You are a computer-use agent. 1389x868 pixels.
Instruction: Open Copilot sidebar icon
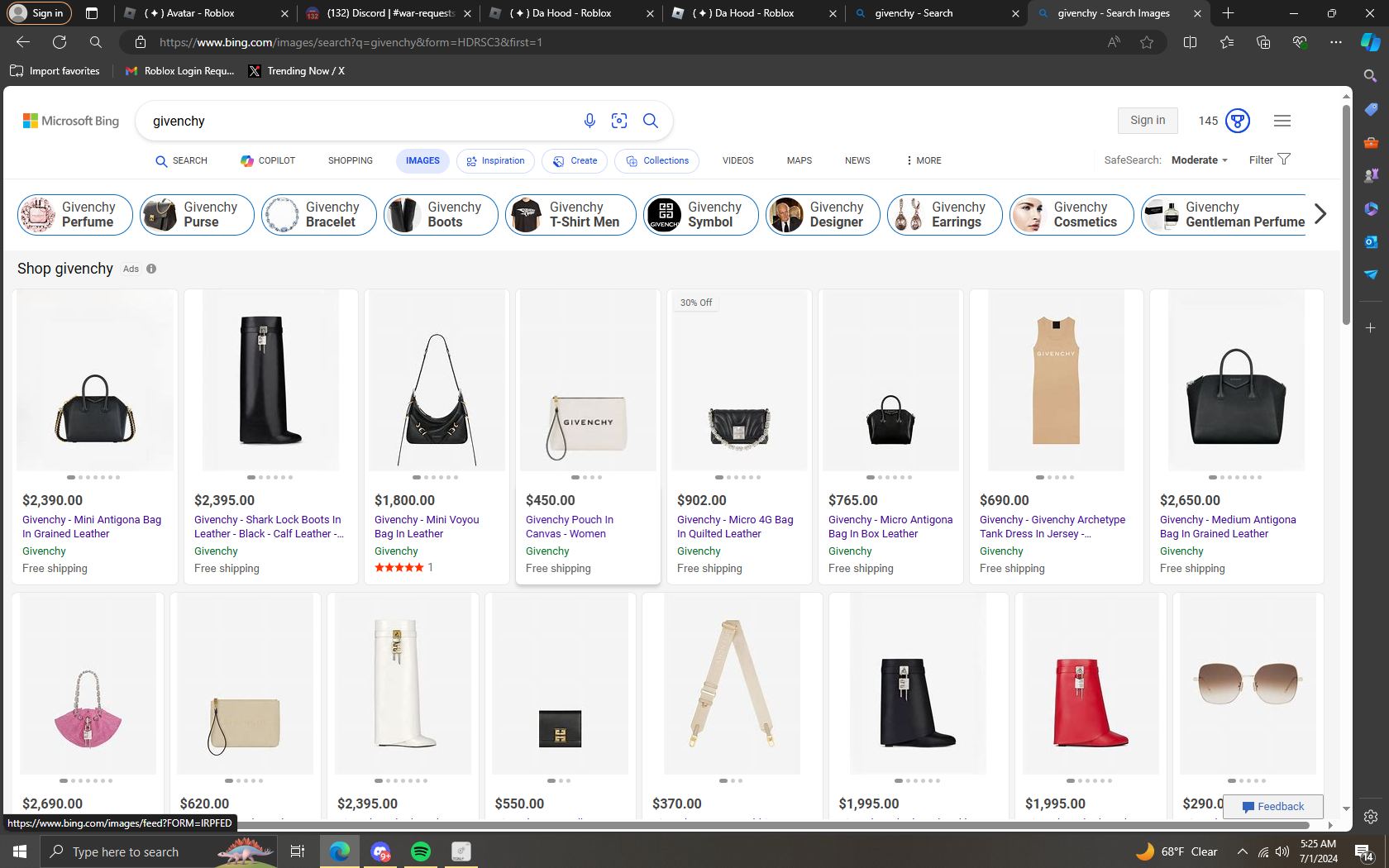click(1371, 42)
